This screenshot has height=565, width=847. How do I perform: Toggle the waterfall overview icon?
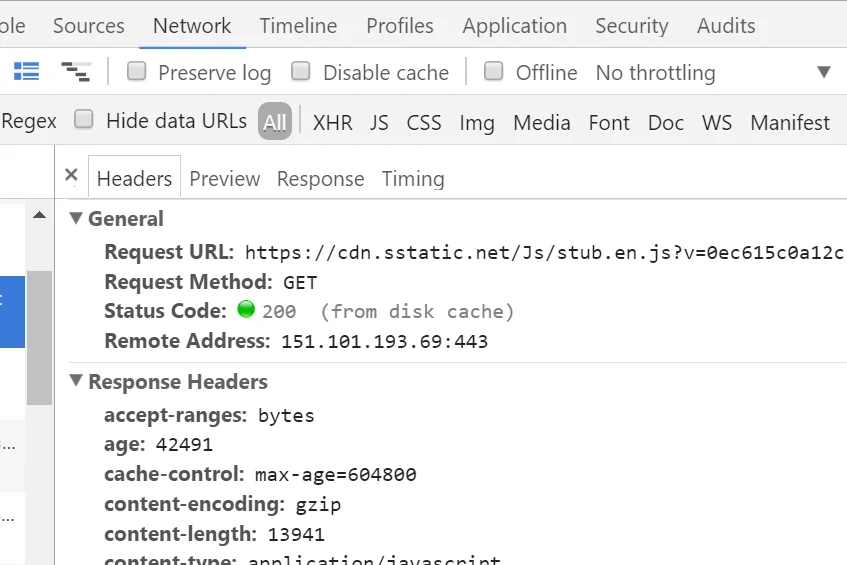(x=76, y=71)
